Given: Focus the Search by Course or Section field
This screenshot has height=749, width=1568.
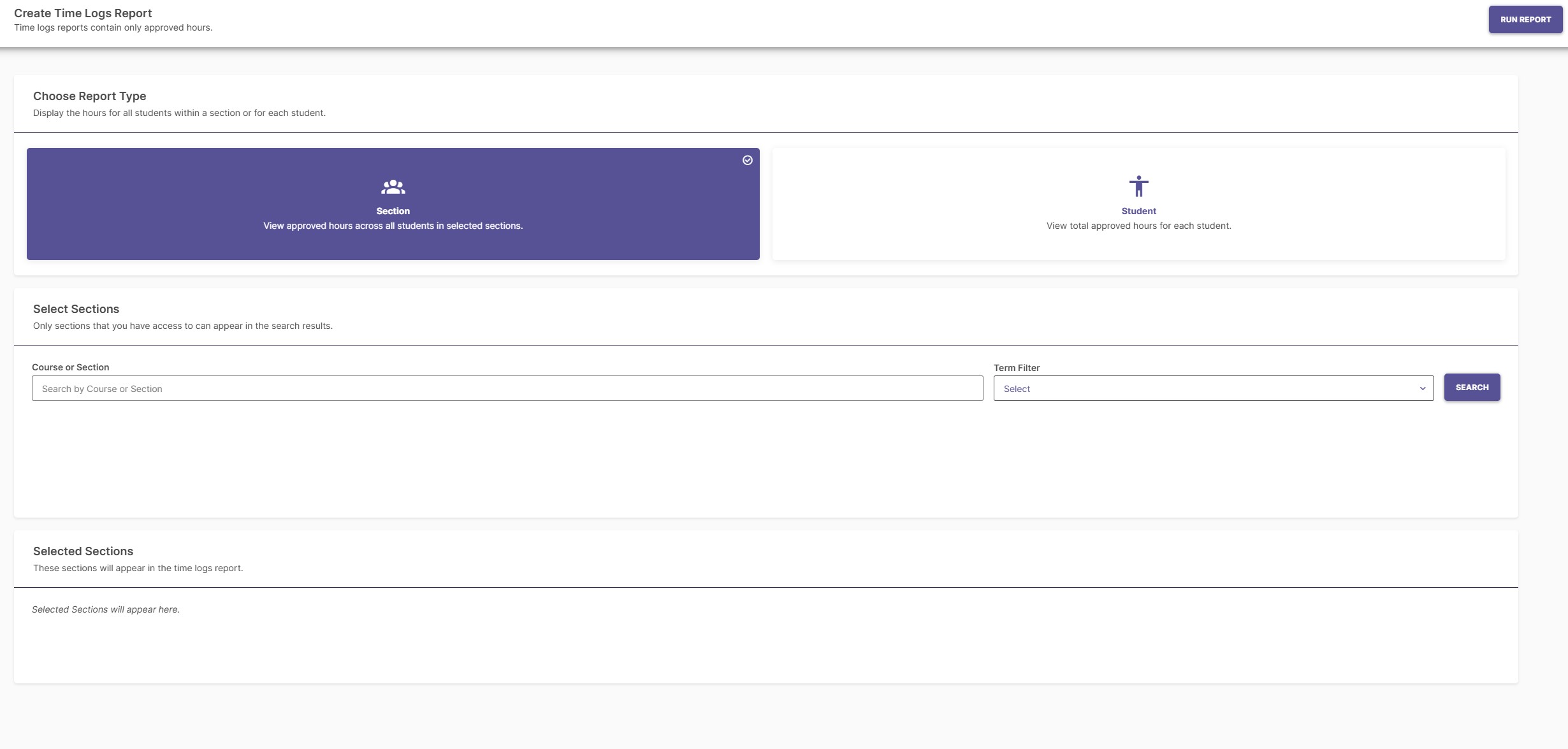Looking at the screenshot, I should (x=507, y=389).
